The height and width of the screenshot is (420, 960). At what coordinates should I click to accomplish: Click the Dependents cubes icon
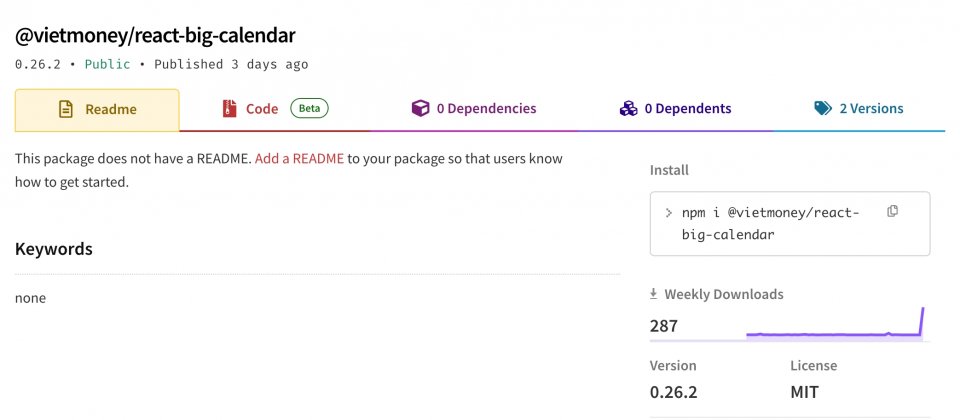click(628, 109)
